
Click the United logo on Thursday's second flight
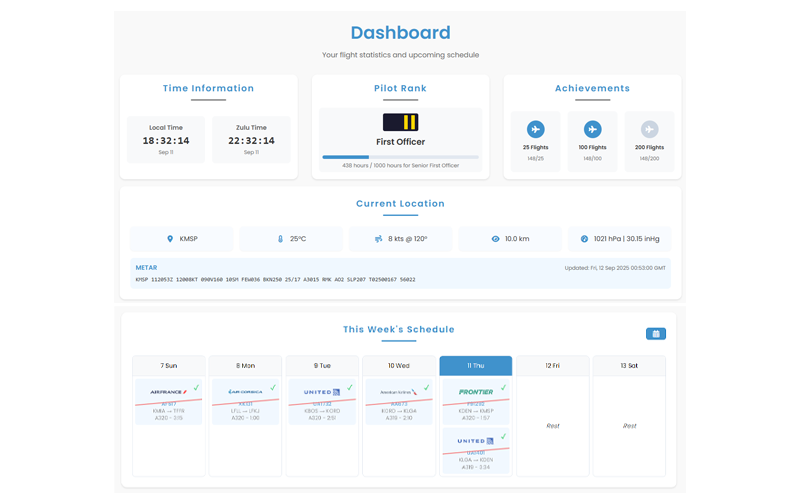tap(476, 441)
